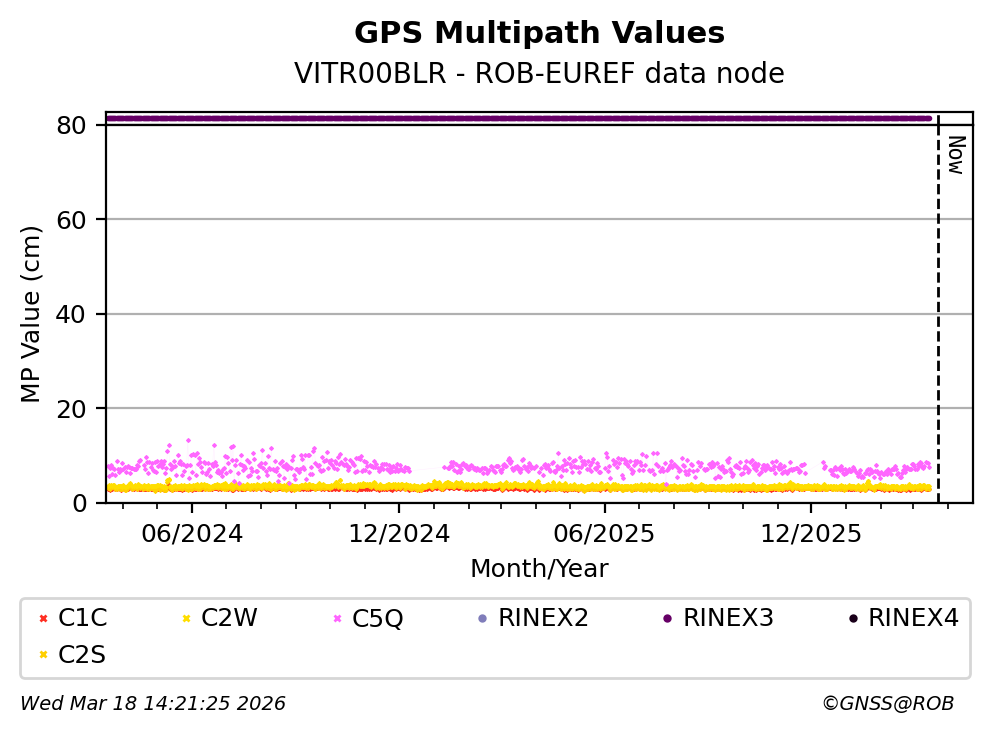Click the generation timestamp at bottom left
The width and height of the screenshot is (993, 734).
pos(153,704)
